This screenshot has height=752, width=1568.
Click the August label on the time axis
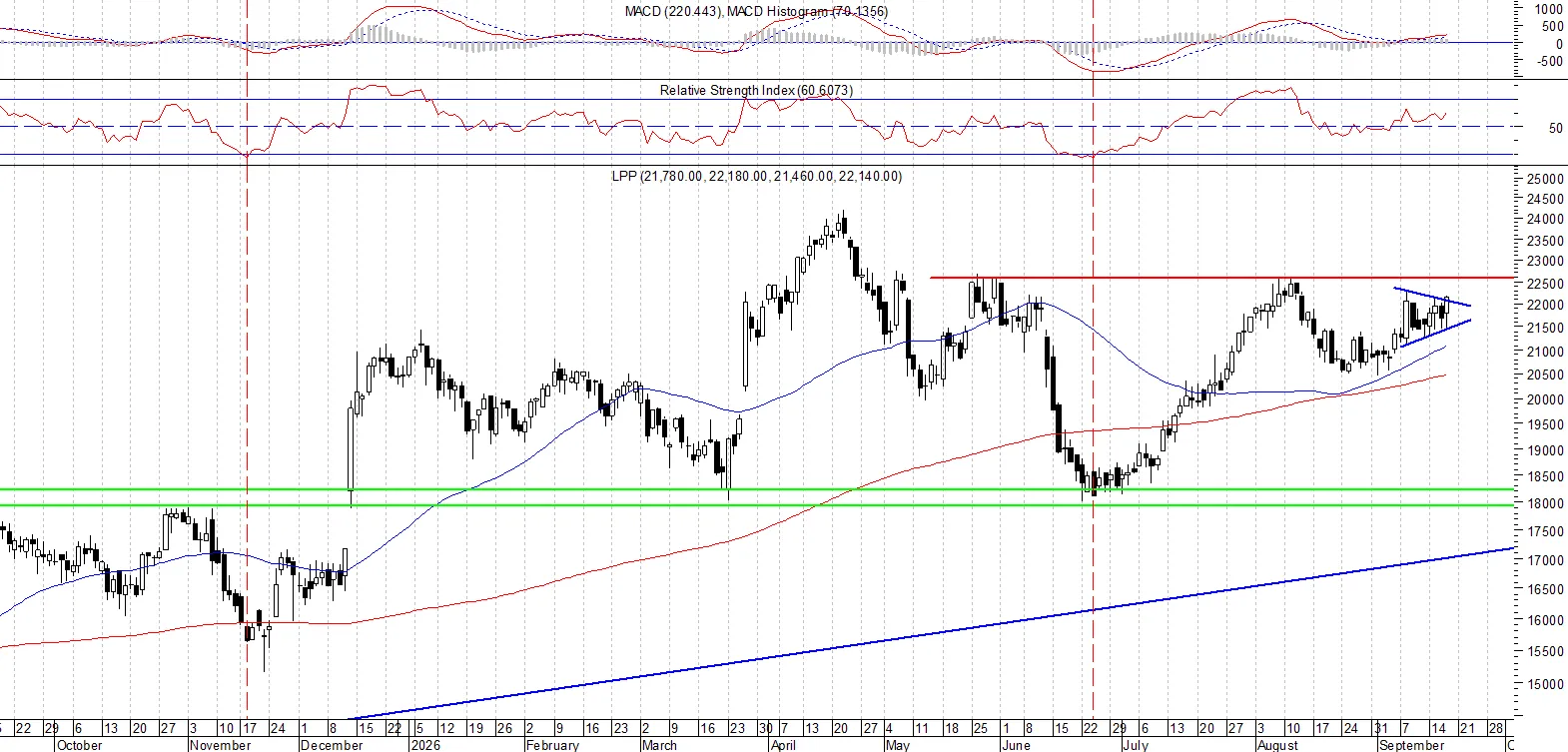[1277, 745]
